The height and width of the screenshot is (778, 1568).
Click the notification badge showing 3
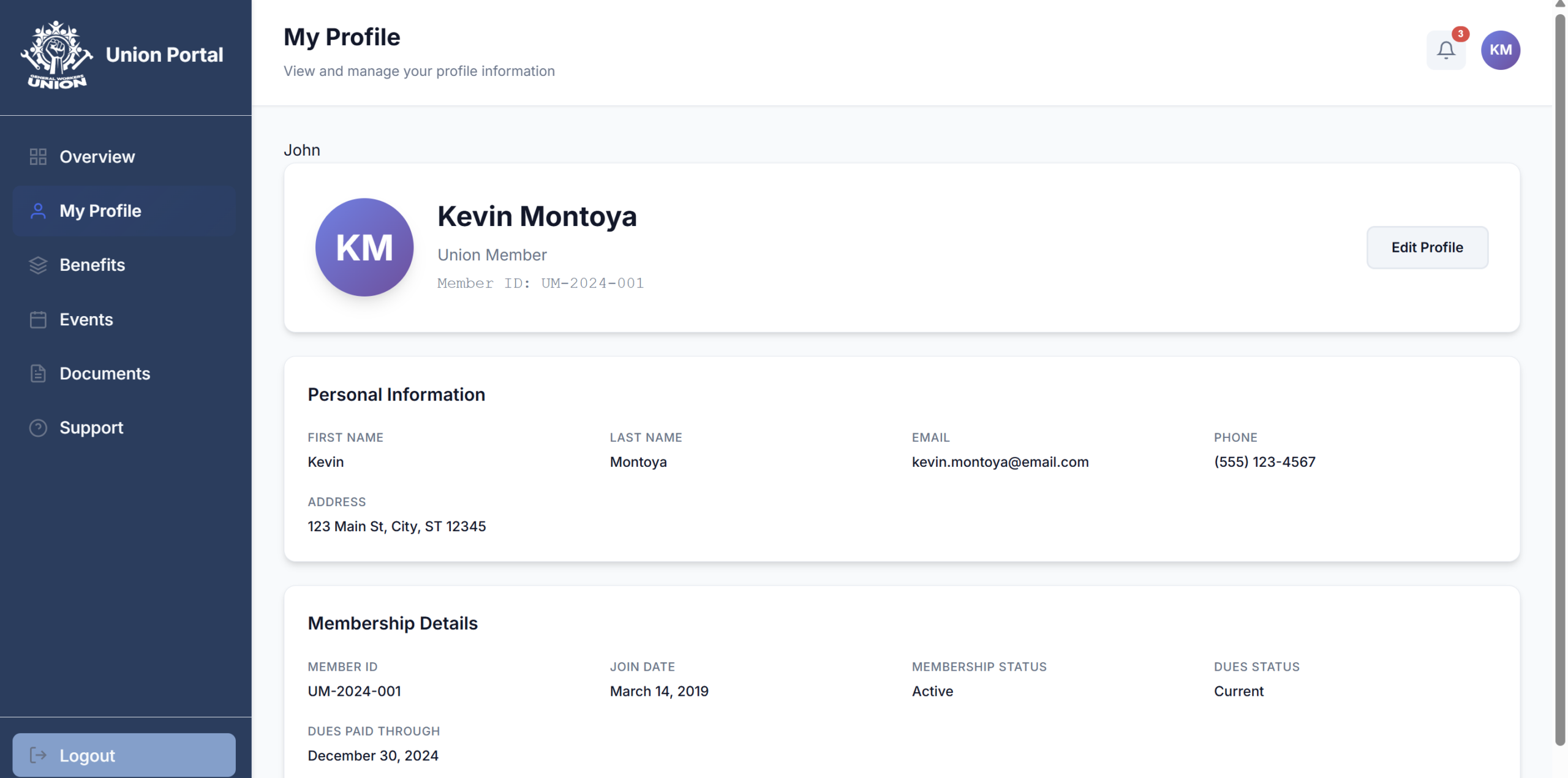1461,35
